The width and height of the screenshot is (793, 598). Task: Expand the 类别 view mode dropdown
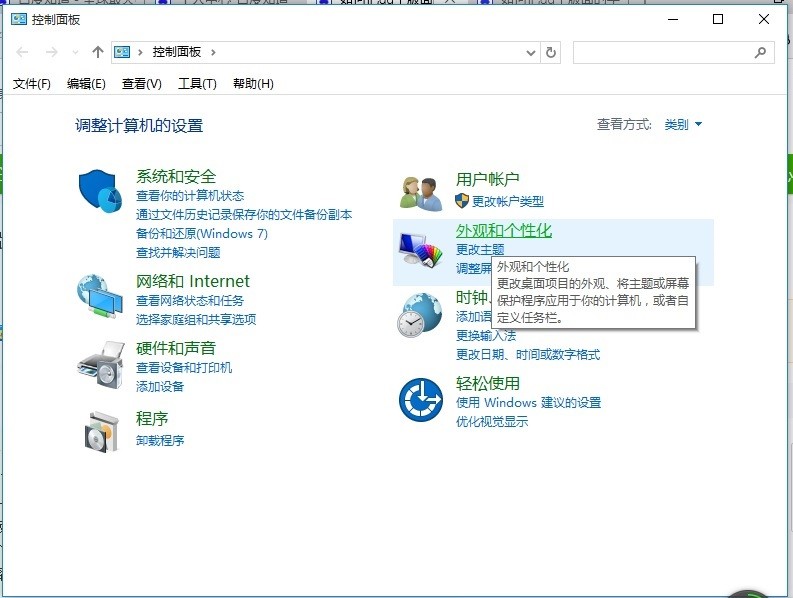click(684, 125)
